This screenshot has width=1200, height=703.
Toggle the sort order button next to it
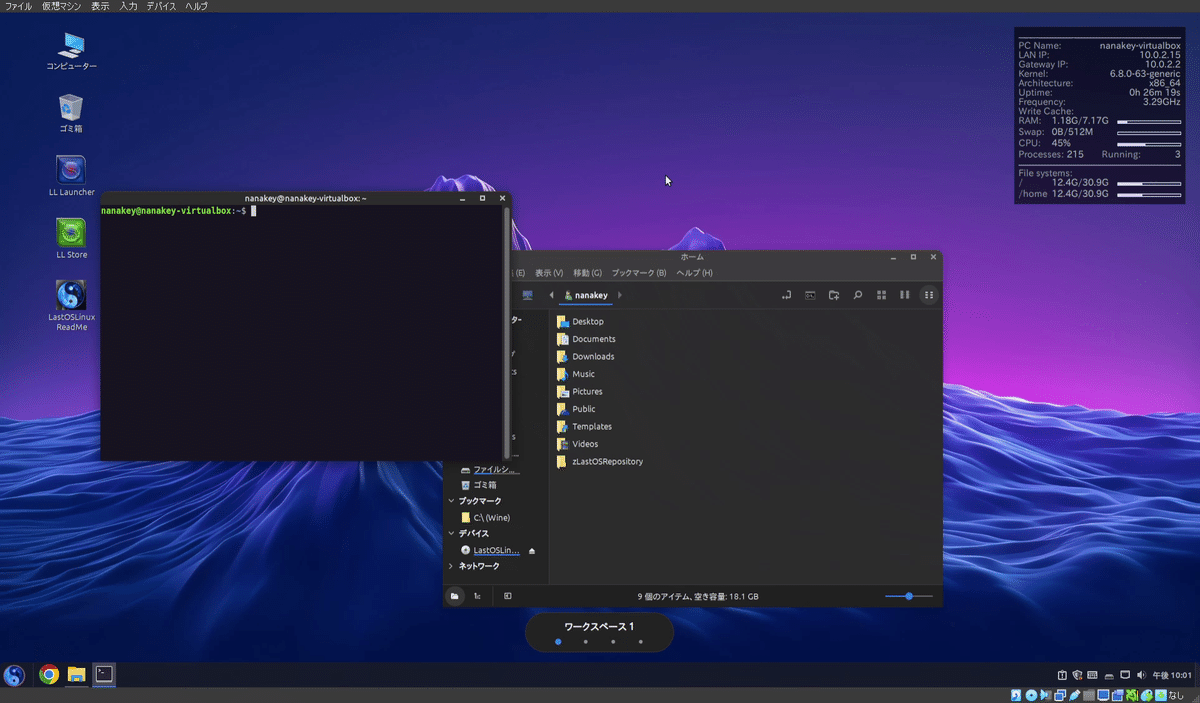(x=477, y=596)
